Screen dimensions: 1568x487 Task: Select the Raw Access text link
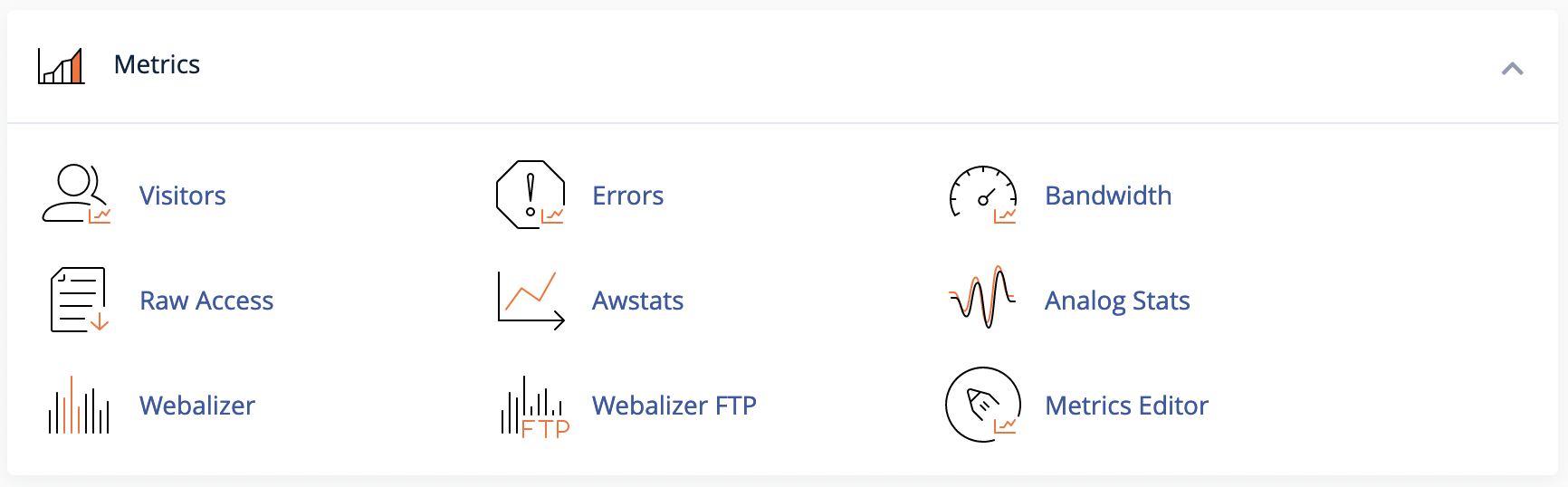[206, 301]
